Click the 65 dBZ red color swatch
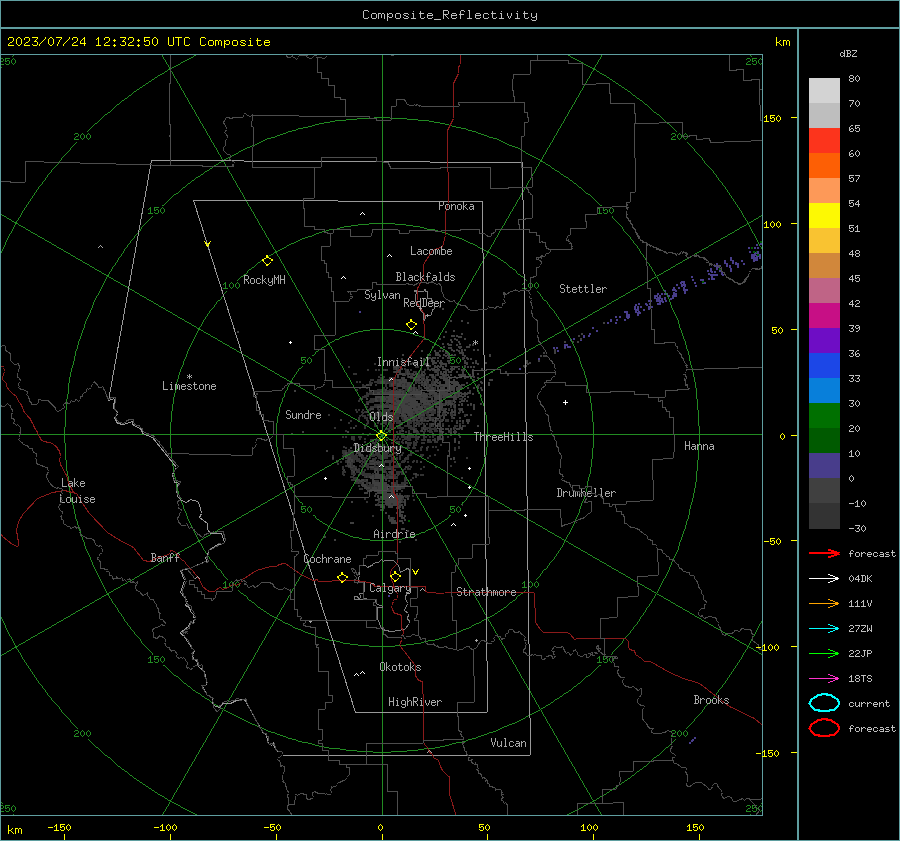Viewport: 900px width, 841px height. click(x=824, y=141)
